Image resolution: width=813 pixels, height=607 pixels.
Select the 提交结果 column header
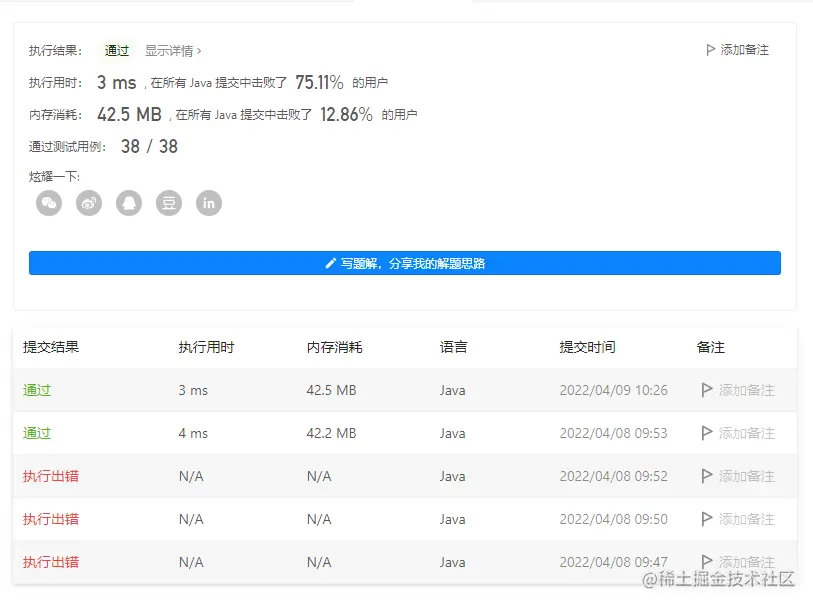click(x=51, y=347)
